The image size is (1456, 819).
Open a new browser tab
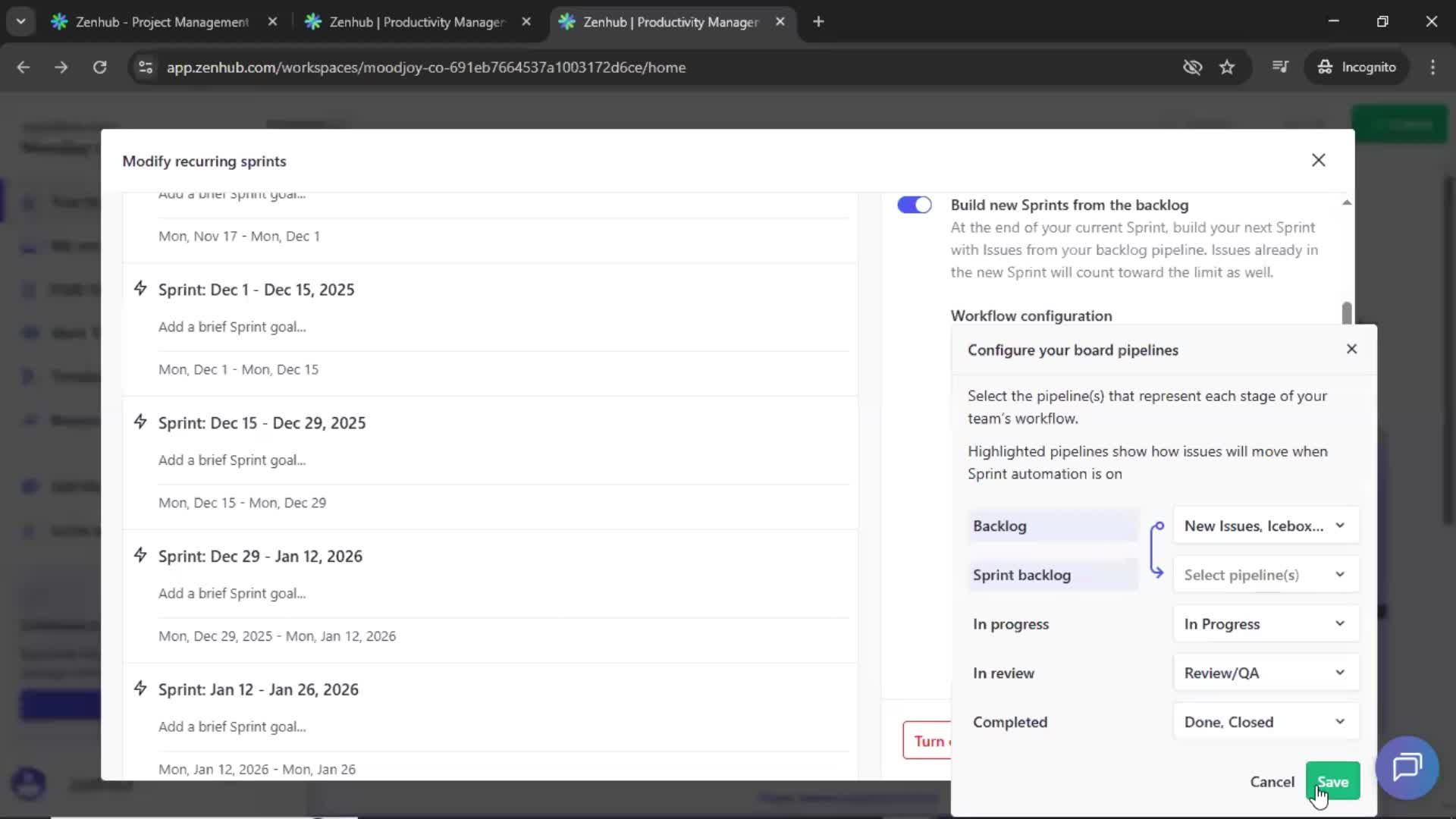(x=819, y=22)
